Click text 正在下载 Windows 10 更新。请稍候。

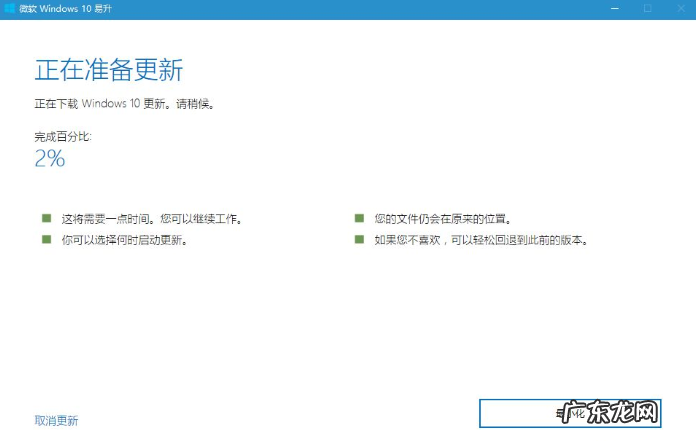click(x=125, y=104)
